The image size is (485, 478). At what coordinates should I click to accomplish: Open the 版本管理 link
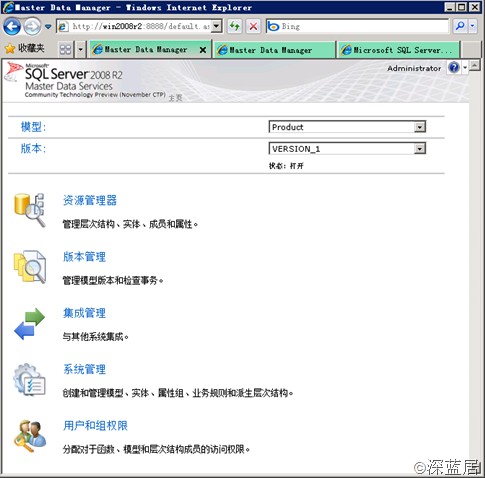tap(84, 257)
